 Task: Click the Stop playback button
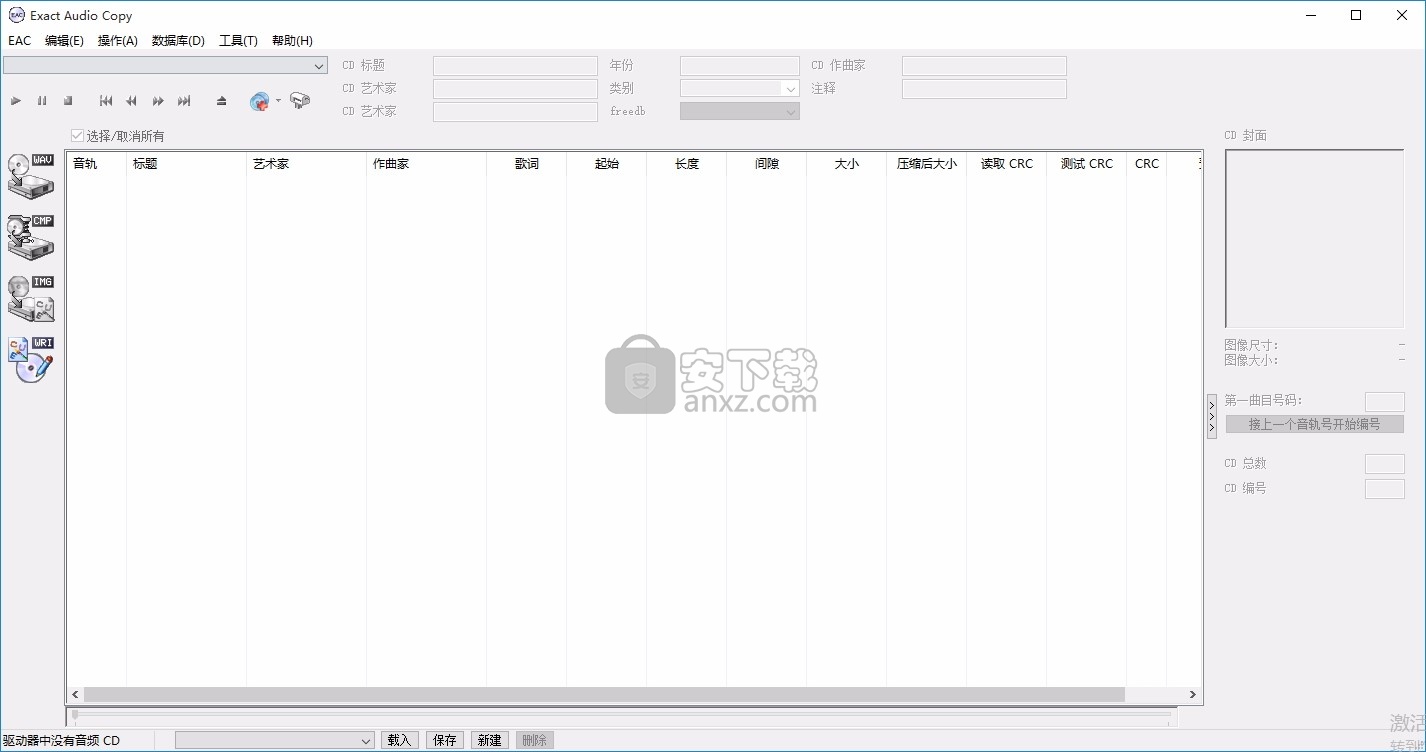(x=68, y=101)
